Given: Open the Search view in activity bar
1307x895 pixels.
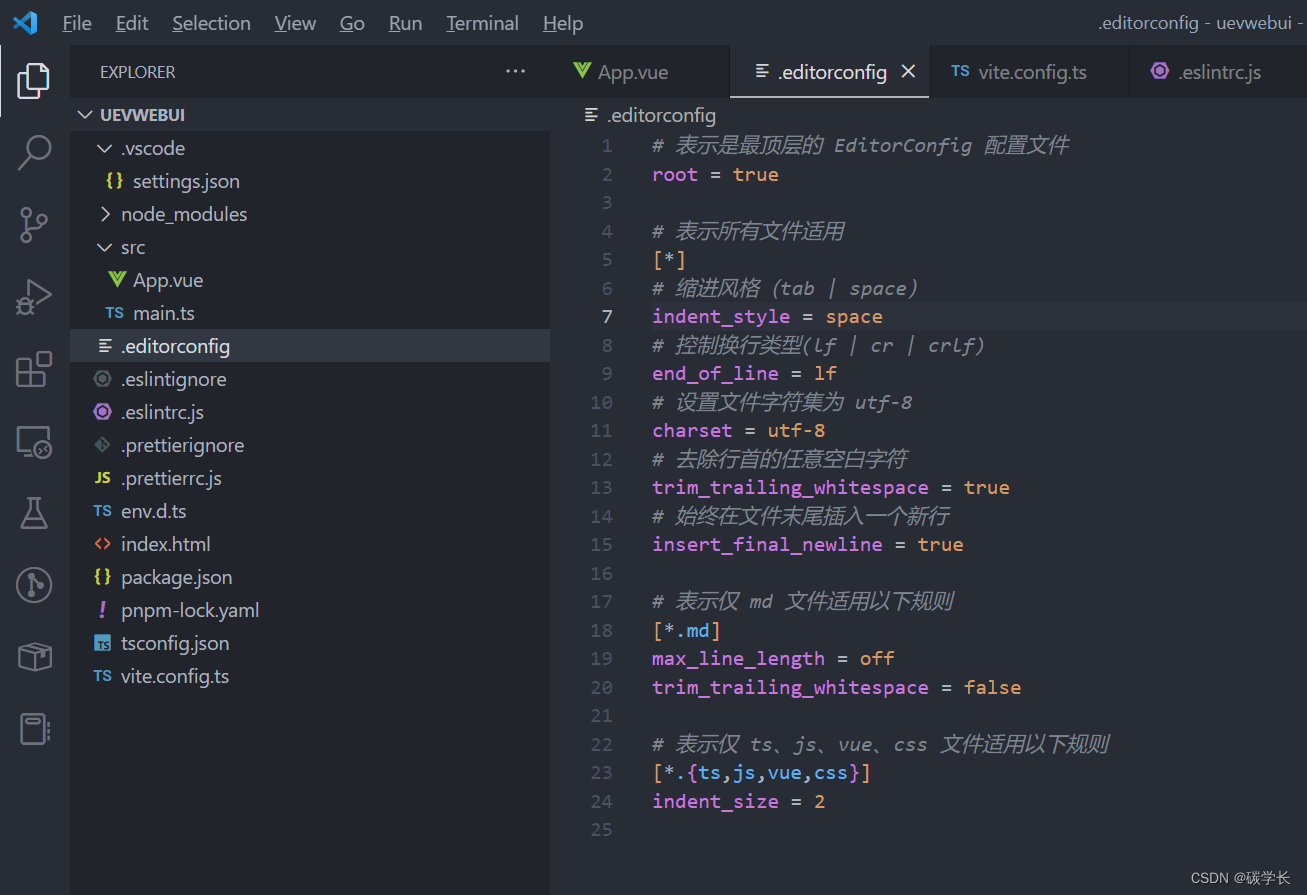Looking at the screenshot, I should click(34, 152).
